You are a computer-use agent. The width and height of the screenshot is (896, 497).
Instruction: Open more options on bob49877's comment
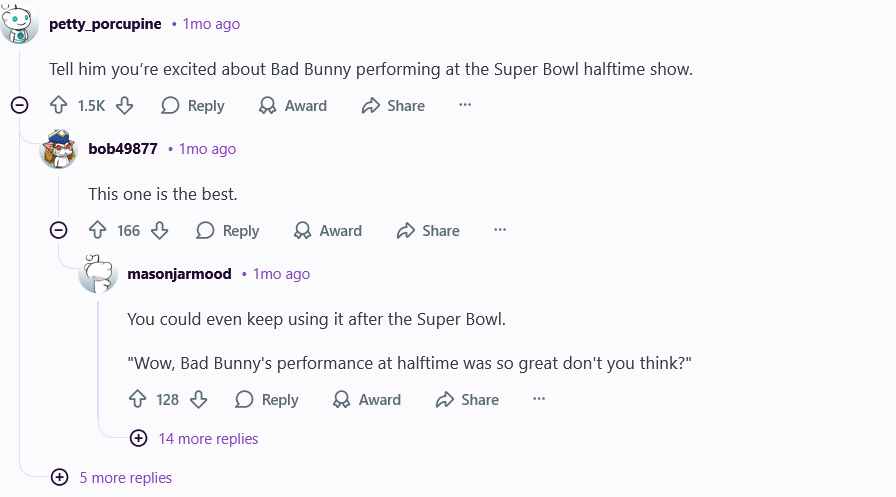tap(500, 230)
